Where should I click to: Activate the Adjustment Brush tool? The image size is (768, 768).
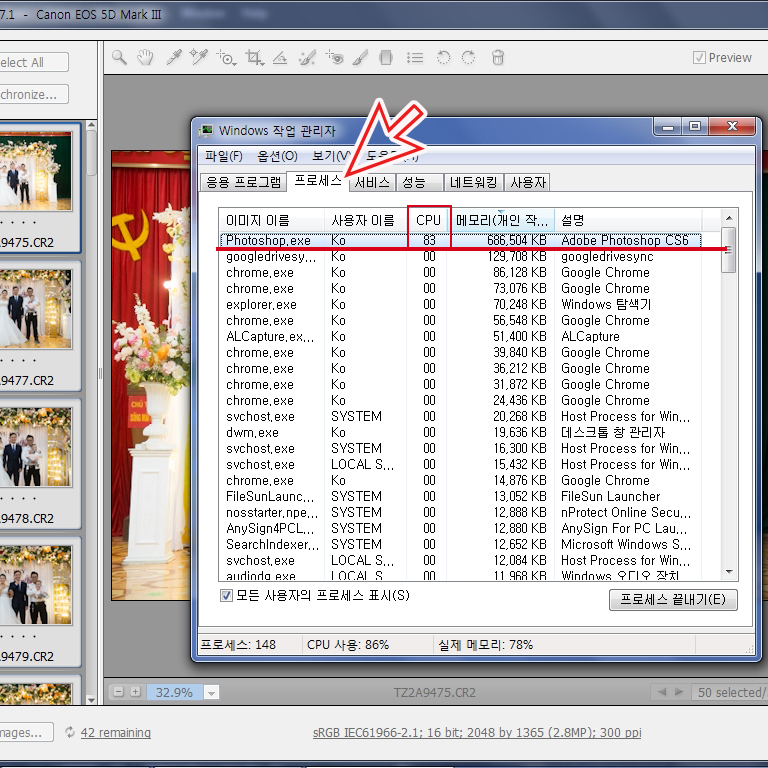[x=360, y=58]
